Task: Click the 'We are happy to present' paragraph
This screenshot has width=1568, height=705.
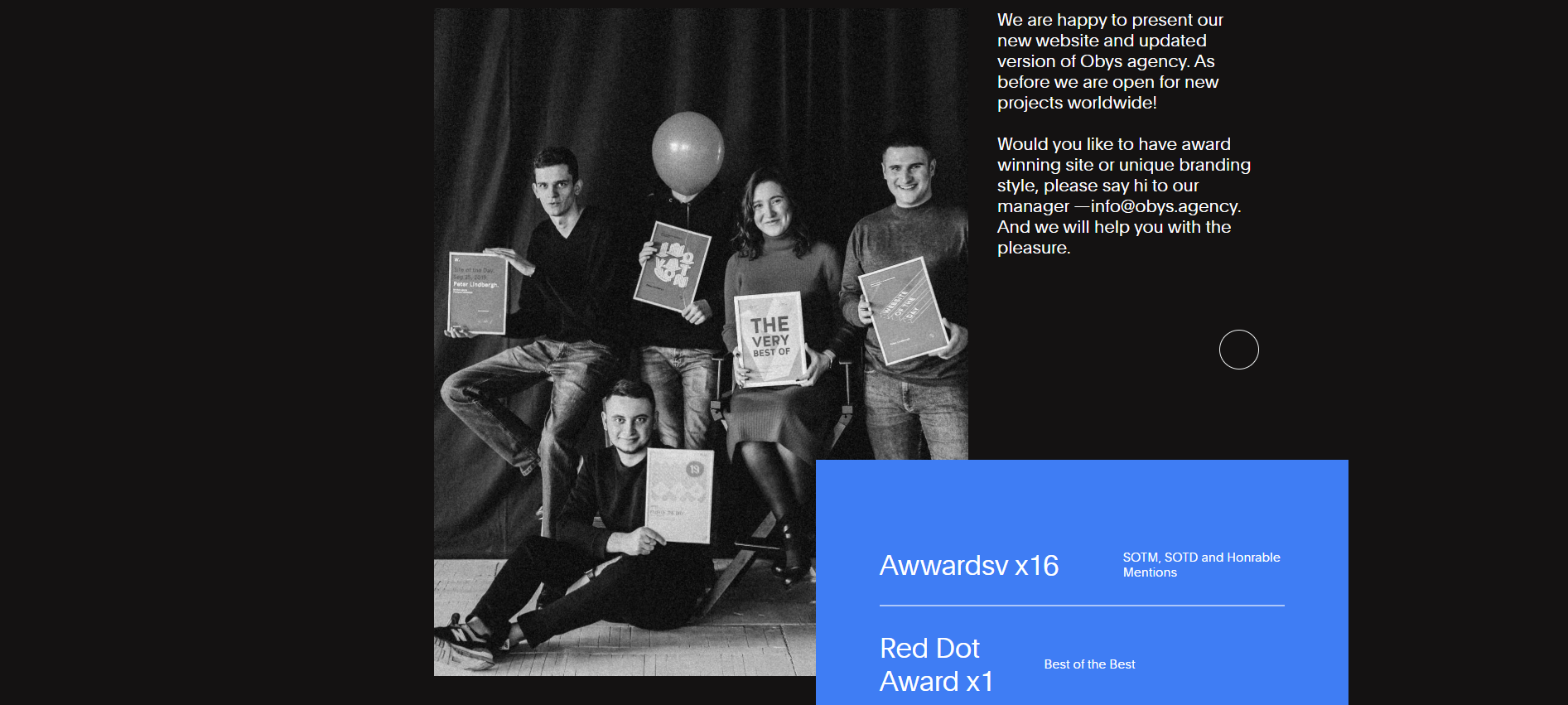Action: pos(1109,61)
